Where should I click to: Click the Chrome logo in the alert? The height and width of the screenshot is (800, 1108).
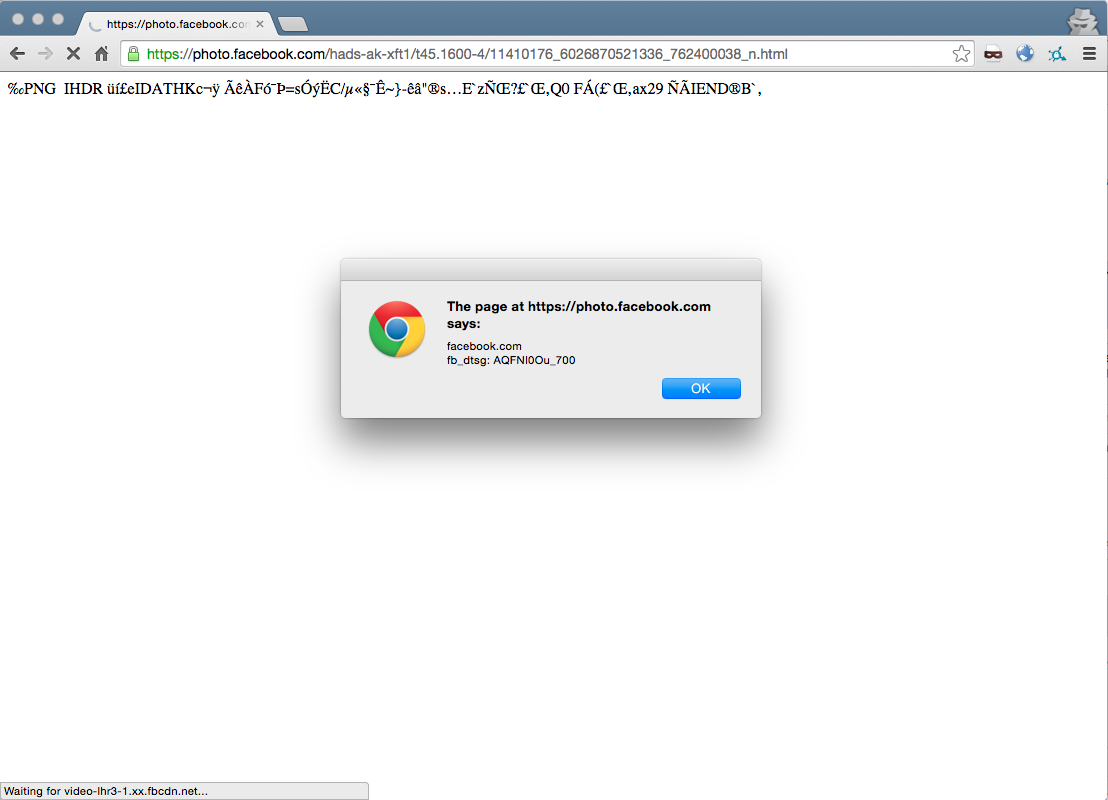point(397,329)
